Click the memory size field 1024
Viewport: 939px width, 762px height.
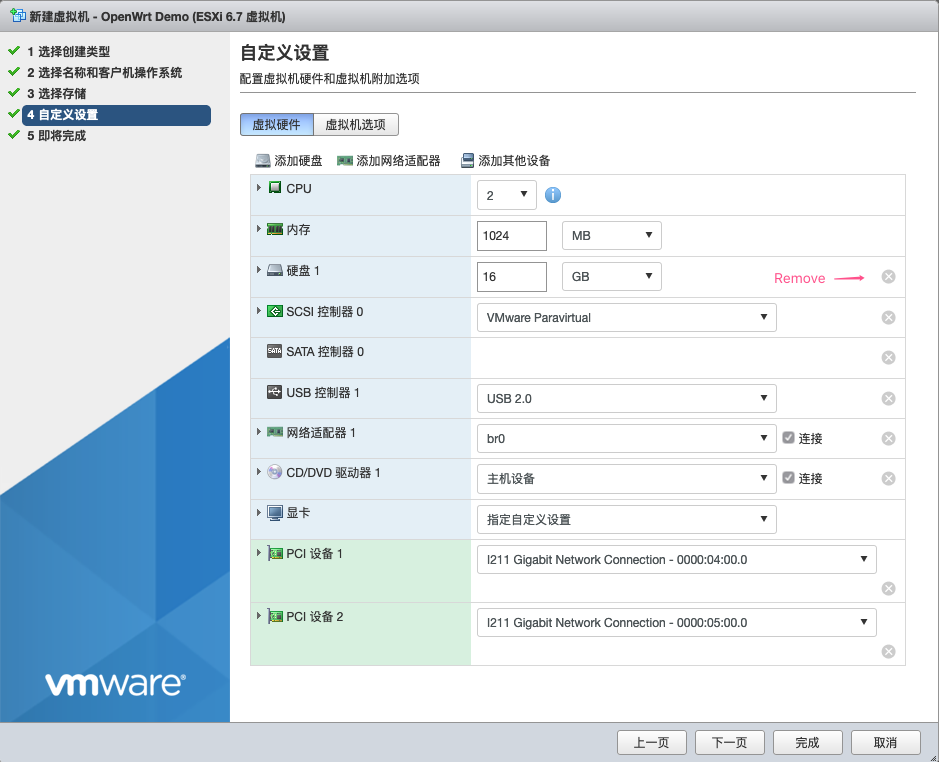coord(512,235)
